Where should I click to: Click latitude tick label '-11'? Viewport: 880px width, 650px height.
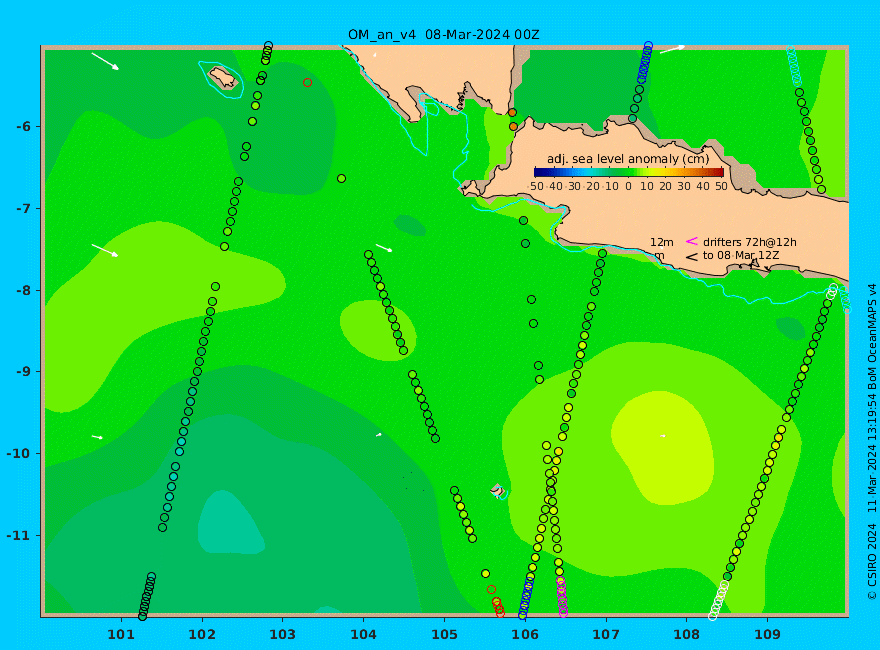coord(20,535)
